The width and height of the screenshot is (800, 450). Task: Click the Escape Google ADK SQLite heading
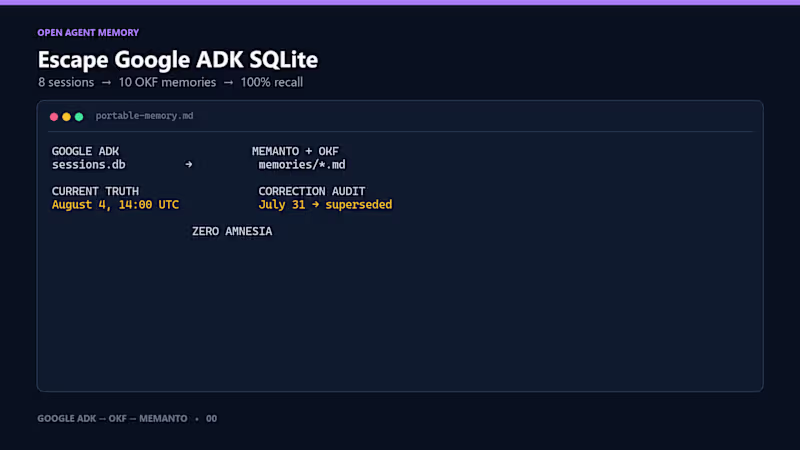pos(178,60)
